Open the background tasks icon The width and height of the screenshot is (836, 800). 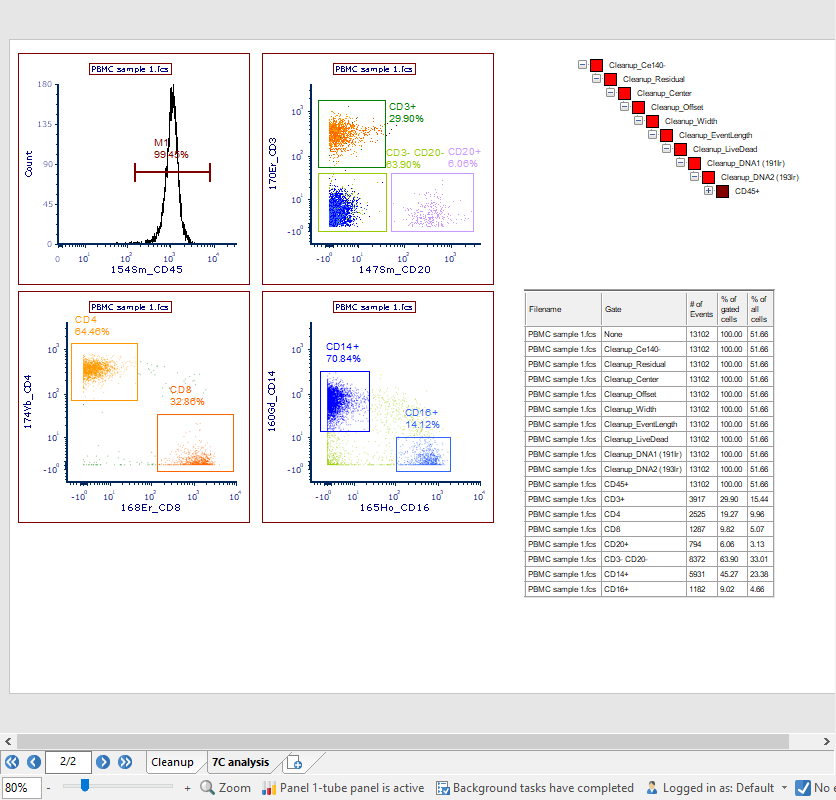443,788
